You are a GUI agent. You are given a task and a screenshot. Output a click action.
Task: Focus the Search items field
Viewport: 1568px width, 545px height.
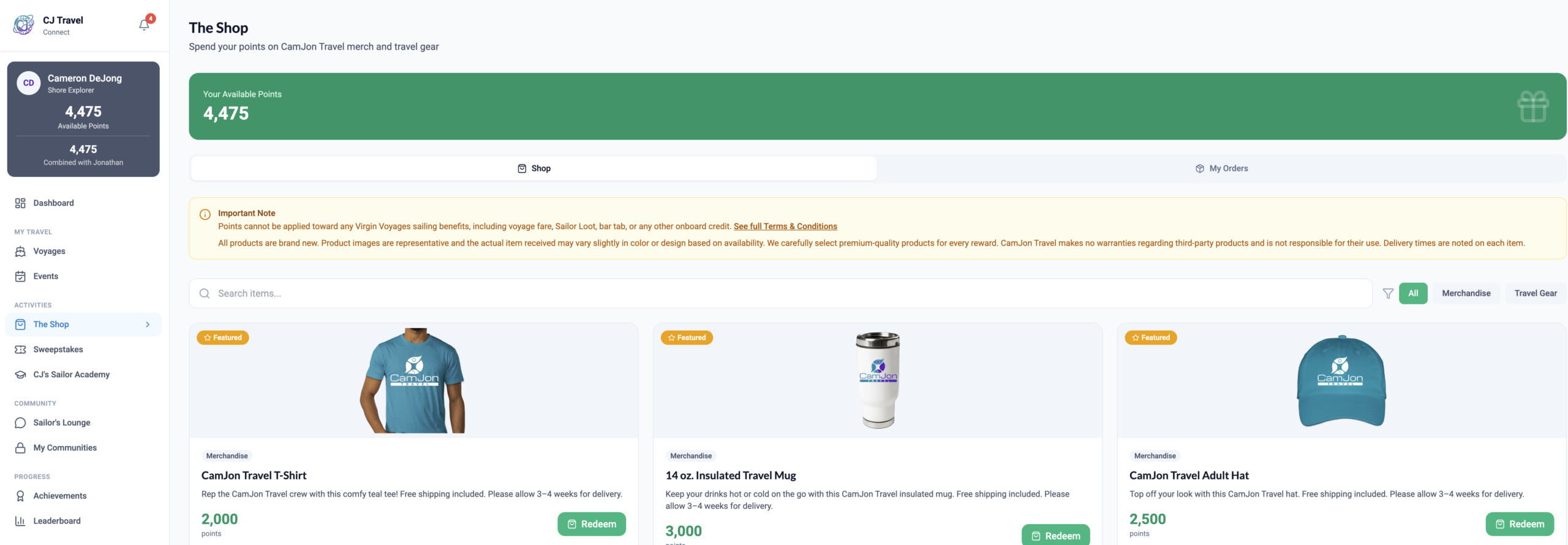coord(780,294)
